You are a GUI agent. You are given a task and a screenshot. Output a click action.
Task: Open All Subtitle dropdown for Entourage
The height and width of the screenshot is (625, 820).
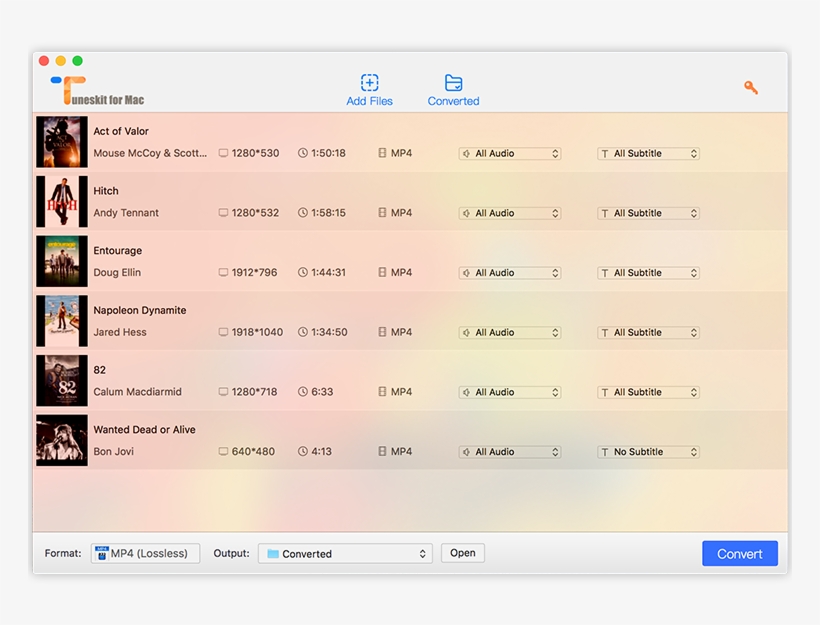click(648, 273)
